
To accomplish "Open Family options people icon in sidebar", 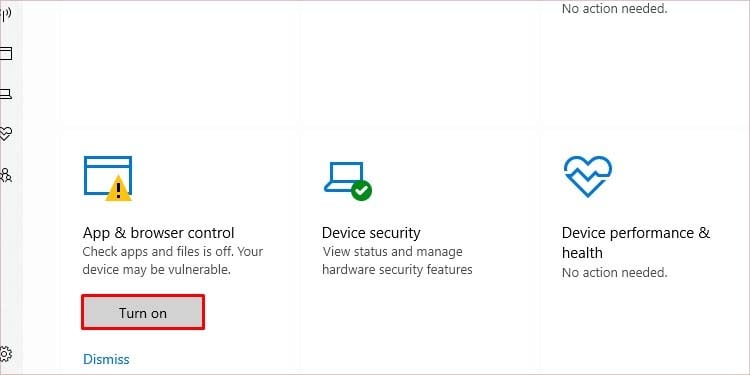I will pyautogui.click(x=6, y=175).
